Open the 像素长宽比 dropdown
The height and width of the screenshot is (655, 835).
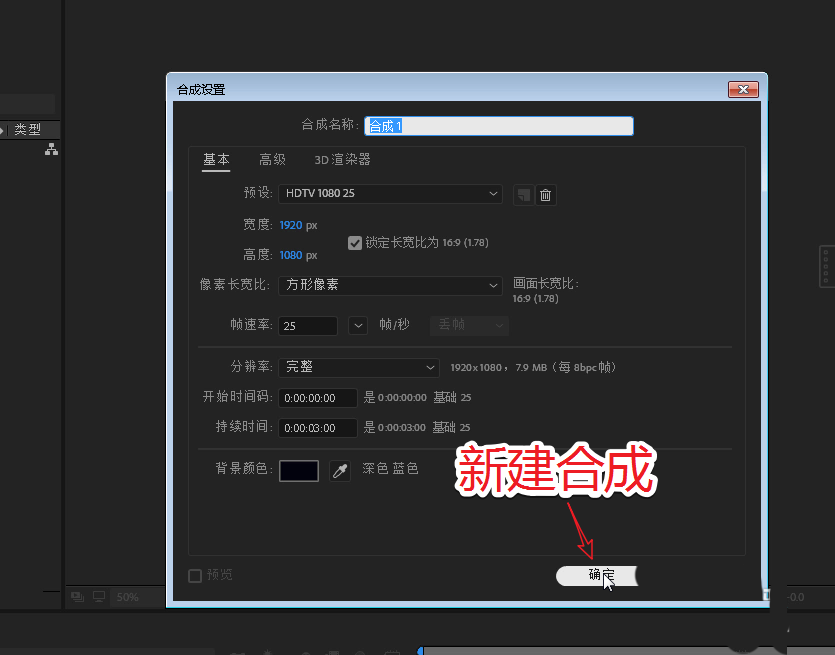click(x=390, y=285)
